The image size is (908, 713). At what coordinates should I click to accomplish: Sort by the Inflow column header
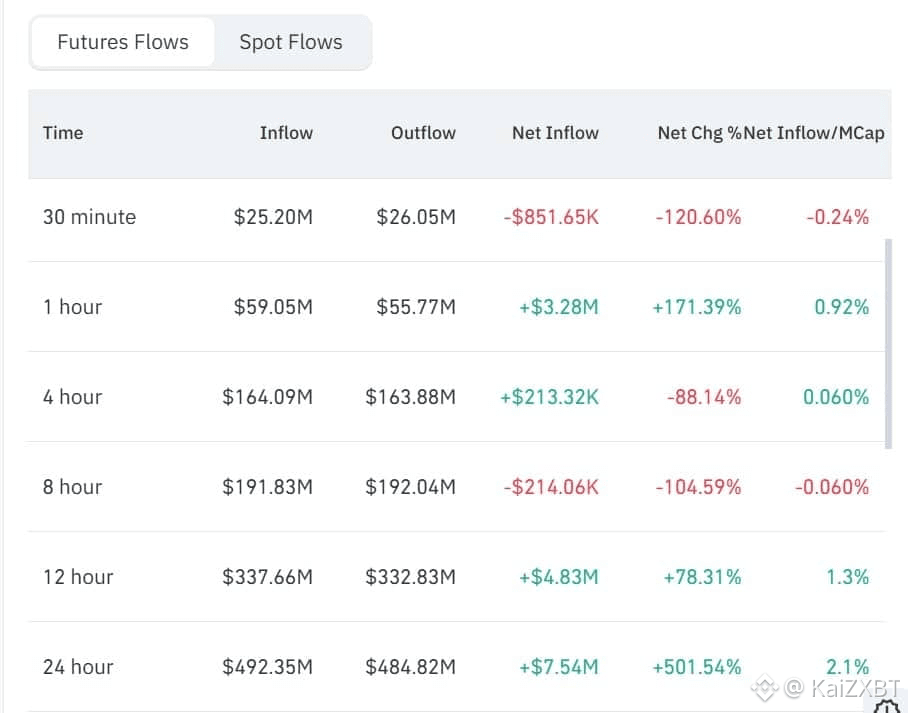coord(286,133)
